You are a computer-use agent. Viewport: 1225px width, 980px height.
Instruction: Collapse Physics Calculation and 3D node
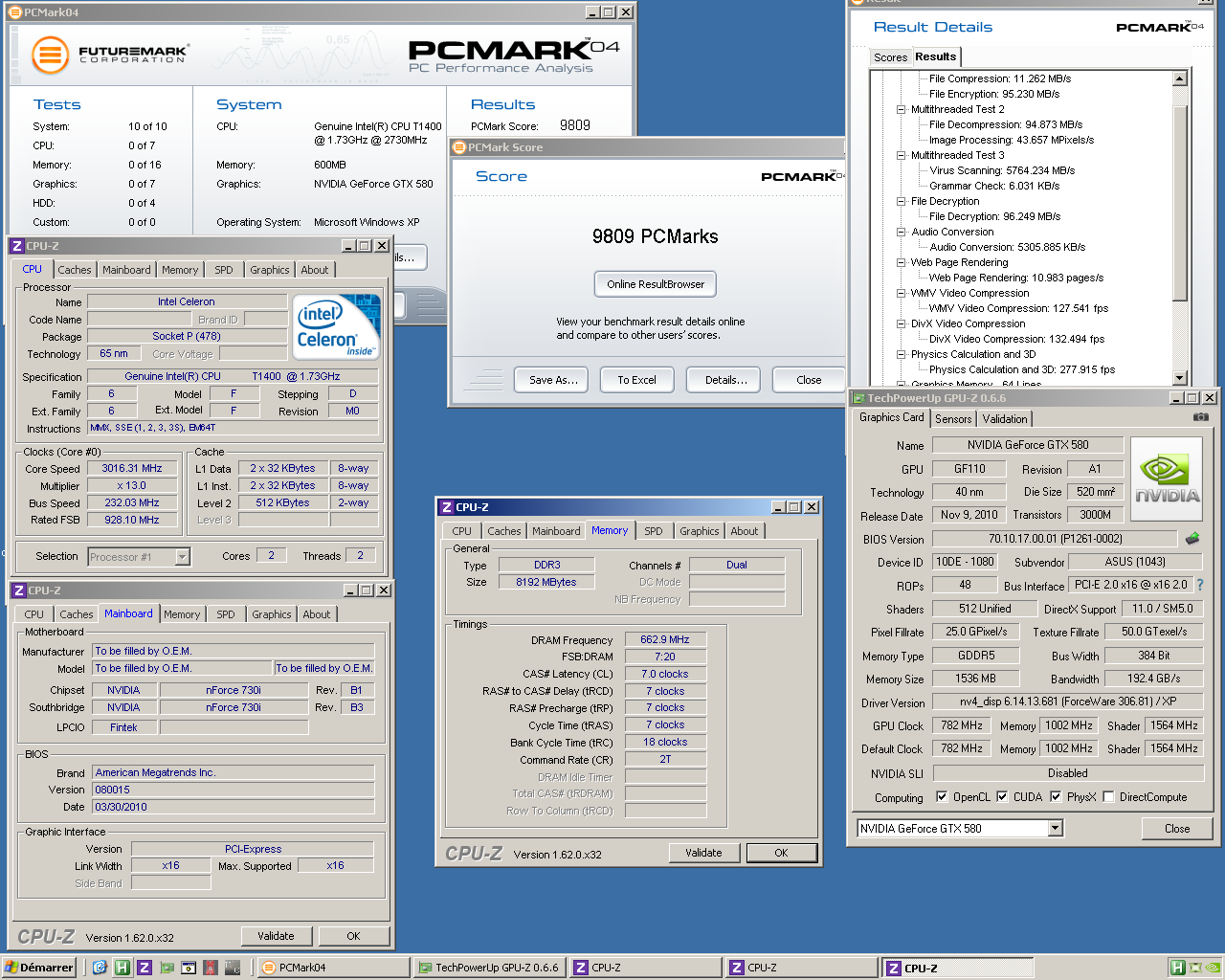point(901,354)
